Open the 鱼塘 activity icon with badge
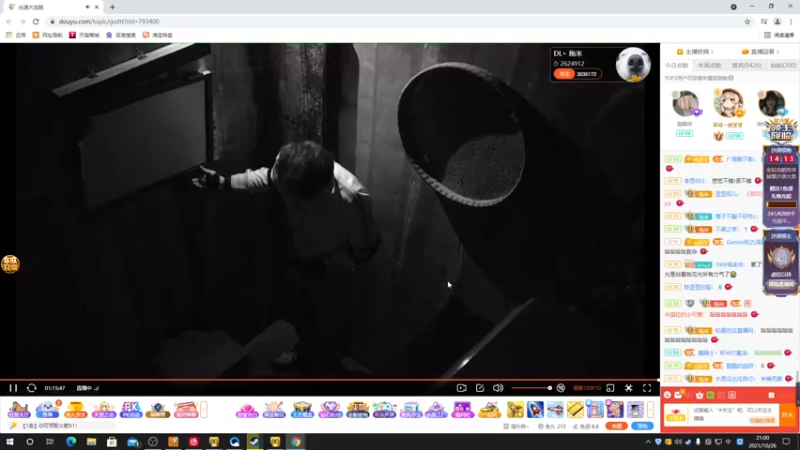800x450 pixels. pyautogui.click(x=47, y=410)
